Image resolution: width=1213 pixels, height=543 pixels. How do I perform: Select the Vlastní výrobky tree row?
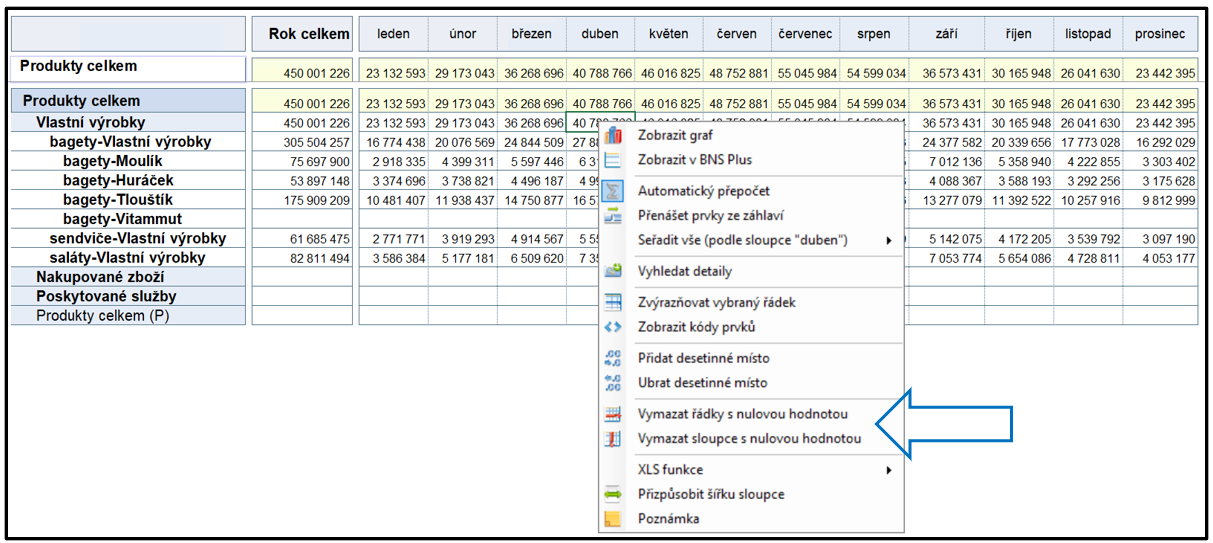(x=129, y=122)
